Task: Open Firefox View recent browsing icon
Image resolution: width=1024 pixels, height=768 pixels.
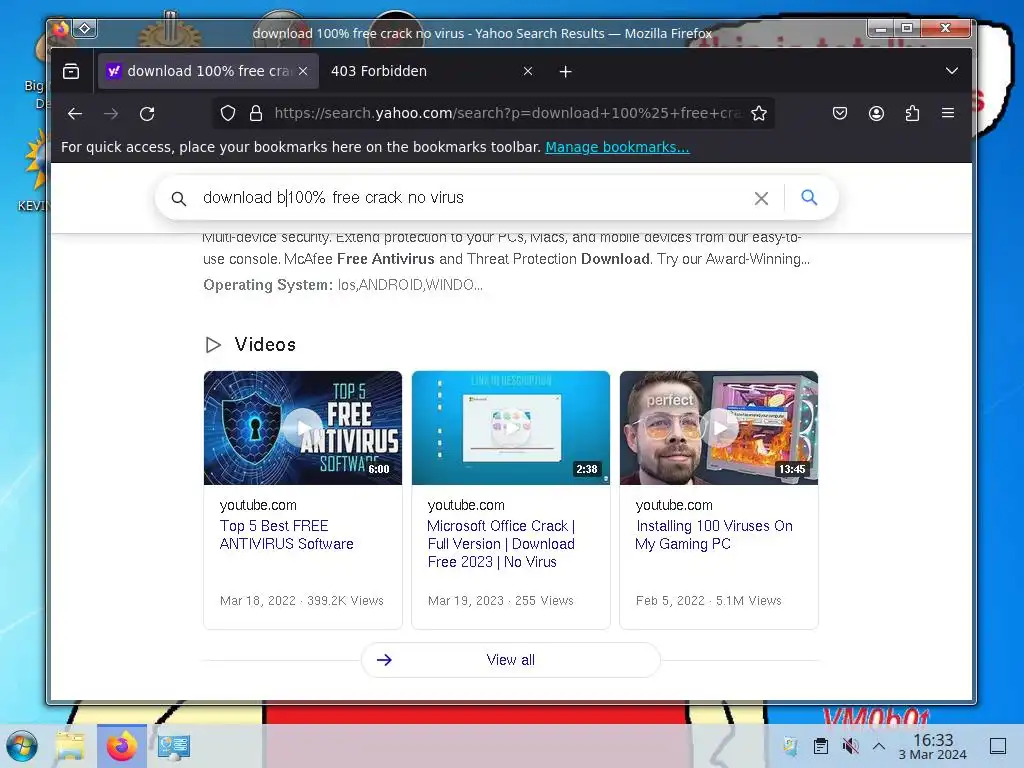Action: tap(71, 71)
